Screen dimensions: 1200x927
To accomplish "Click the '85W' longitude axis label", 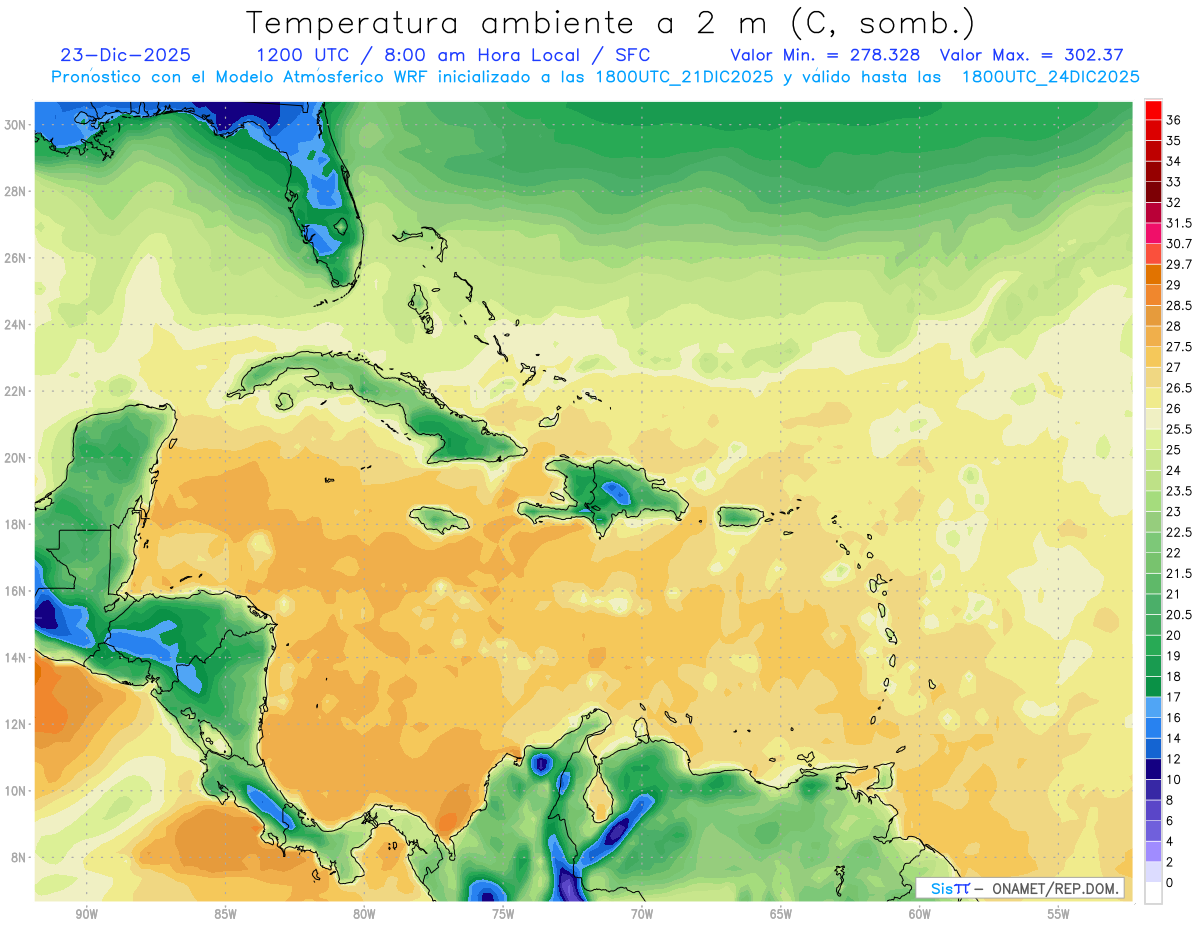I will (x=225, y=914).
